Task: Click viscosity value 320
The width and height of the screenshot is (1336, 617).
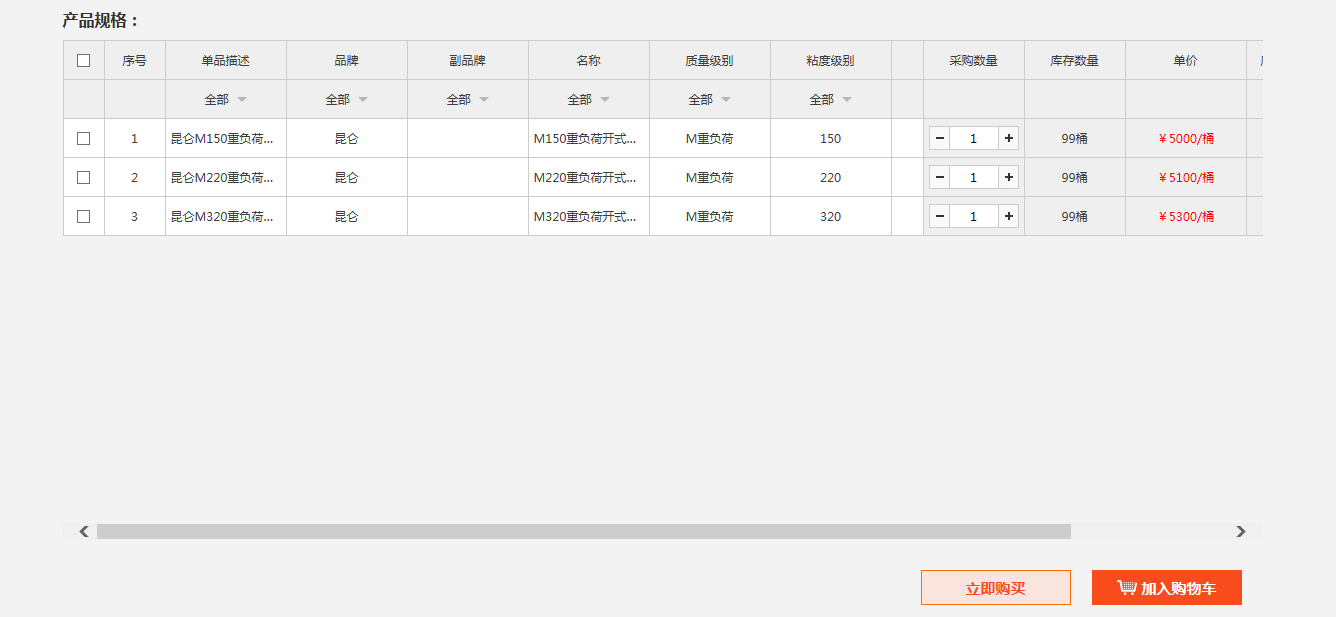Action: [x=831, y=216]
